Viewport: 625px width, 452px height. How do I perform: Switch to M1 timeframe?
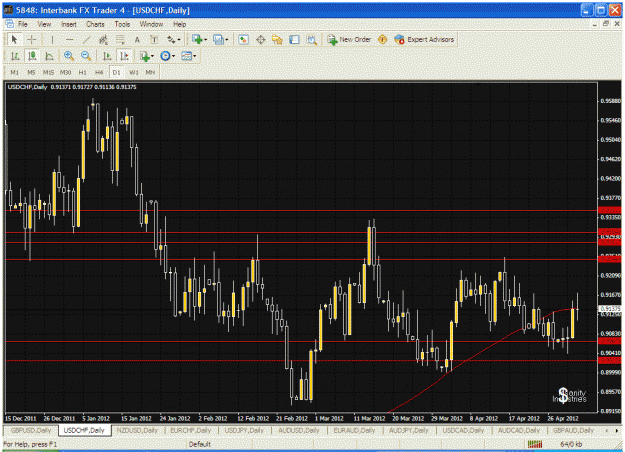point(15,73)
